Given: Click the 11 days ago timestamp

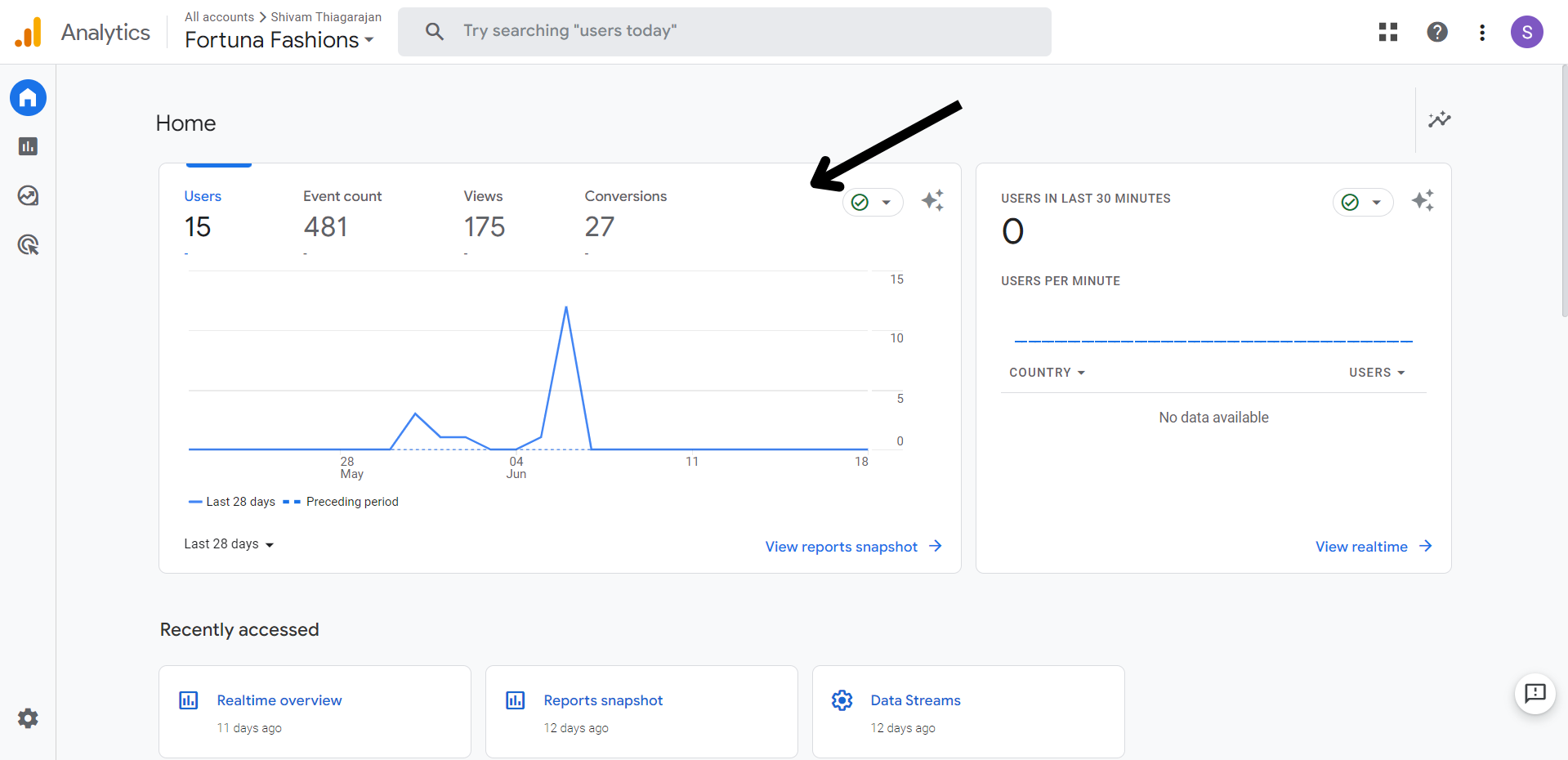Looking at the screenshot, I should (249, 728).
